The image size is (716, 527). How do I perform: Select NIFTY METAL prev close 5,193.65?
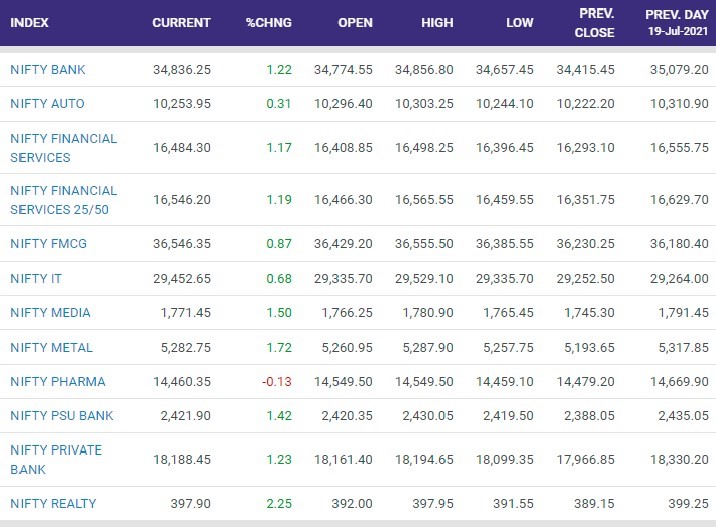coord(589,348)
